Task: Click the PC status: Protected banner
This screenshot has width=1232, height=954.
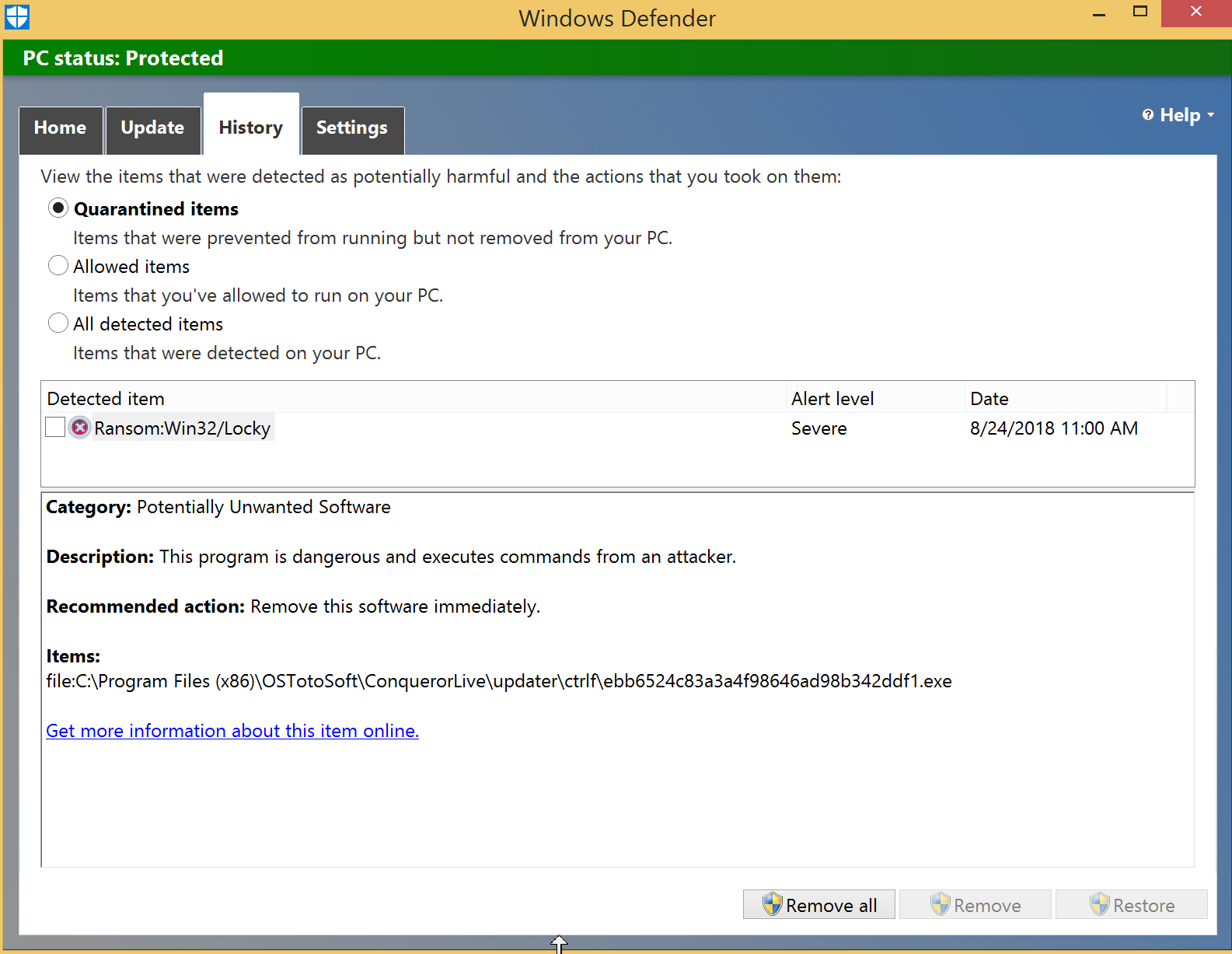Action: click(x=616, y=58)
